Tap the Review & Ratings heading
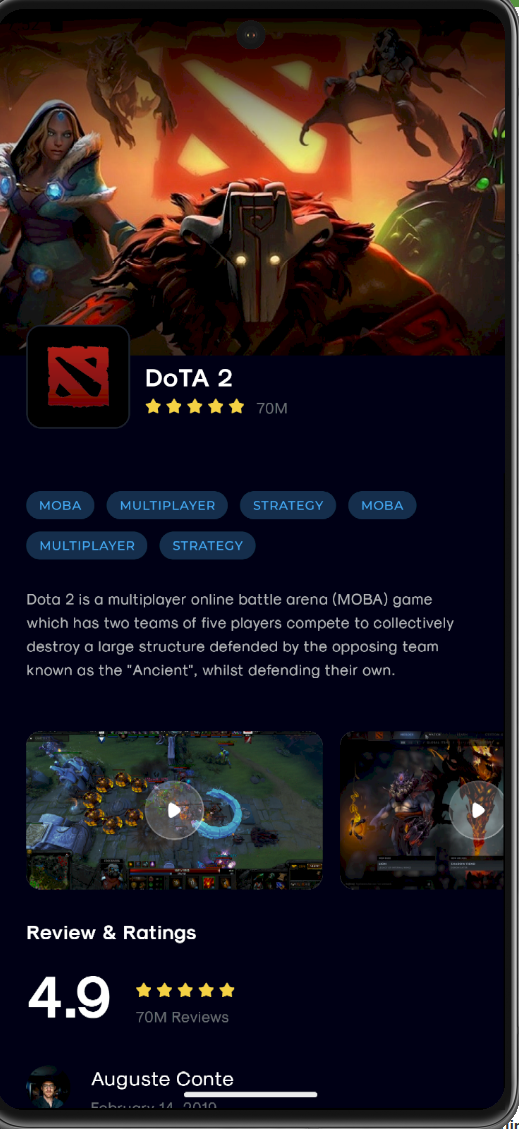 tap(112, 933)
